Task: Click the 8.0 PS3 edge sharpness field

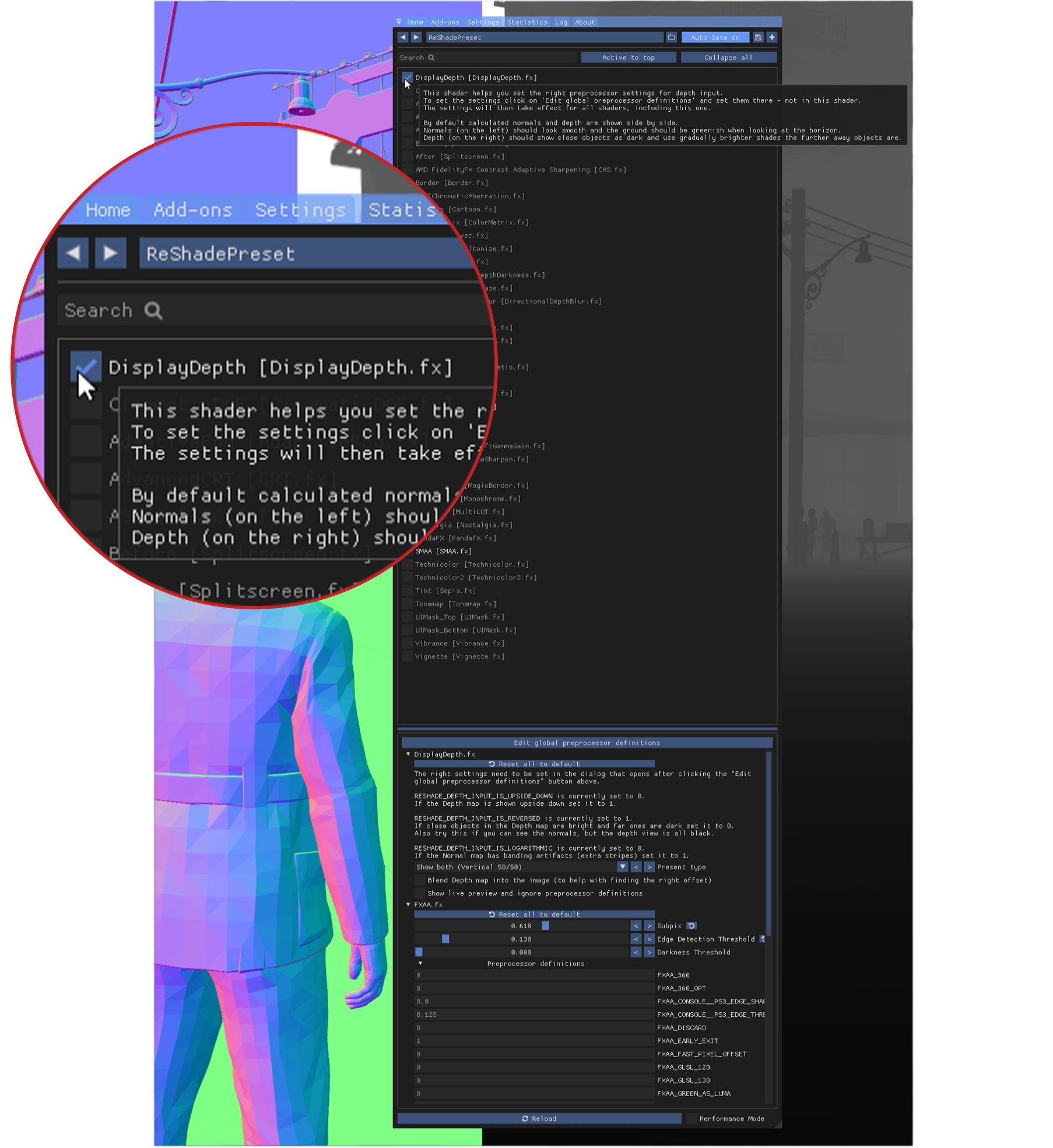Action: tap(534, 1001)
